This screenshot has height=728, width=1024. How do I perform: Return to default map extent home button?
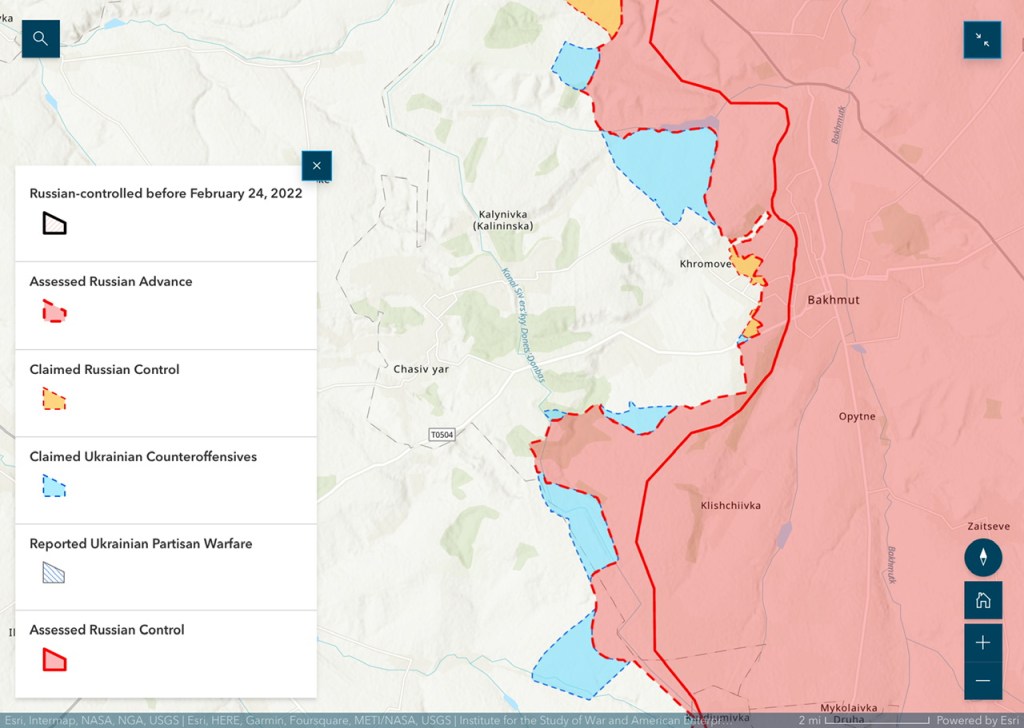tap(983, 600)
